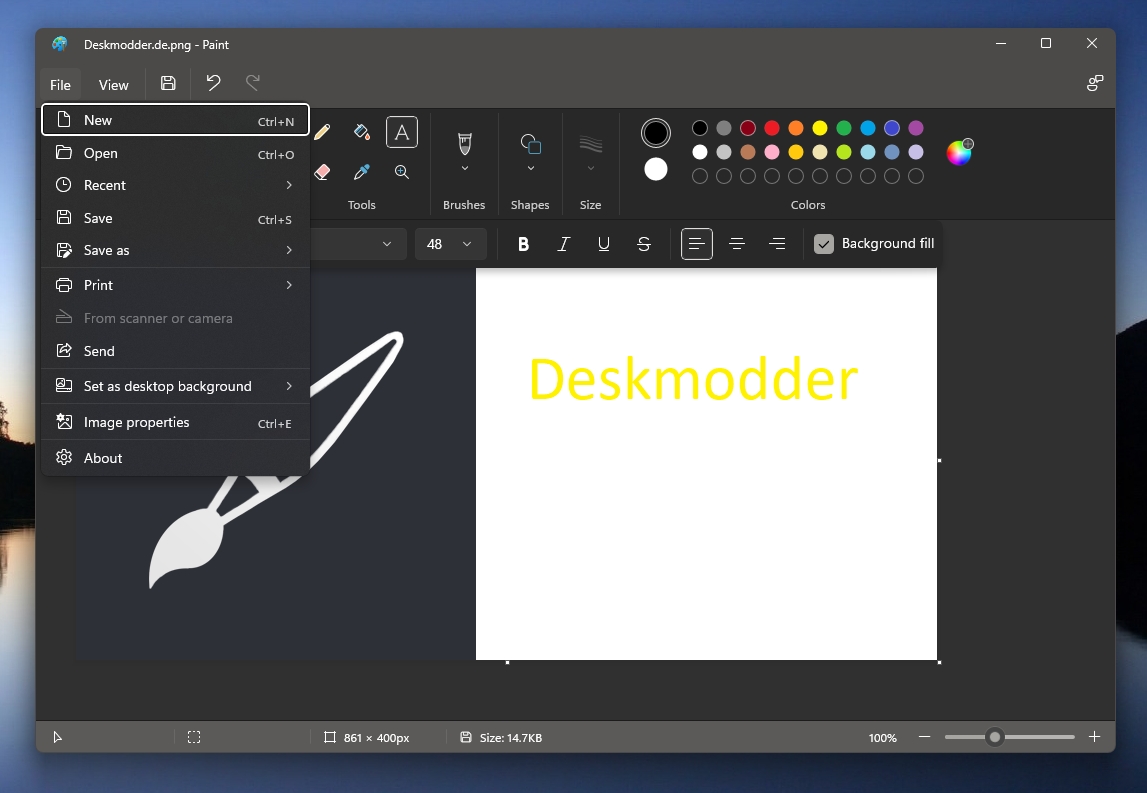This screenshot has width=1147, height=793.
Task: Click the zoom slider handle
Action: click(x=994, y=737)
